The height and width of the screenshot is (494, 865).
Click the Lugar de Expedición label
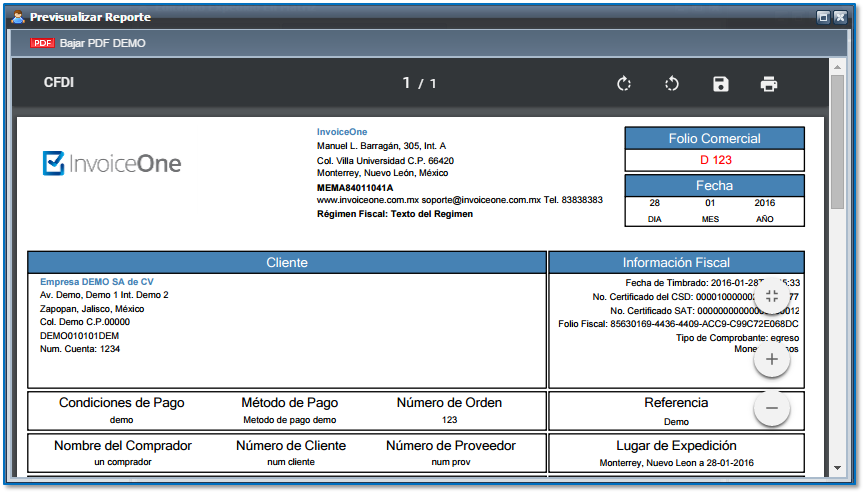click(x=676, y=445)
